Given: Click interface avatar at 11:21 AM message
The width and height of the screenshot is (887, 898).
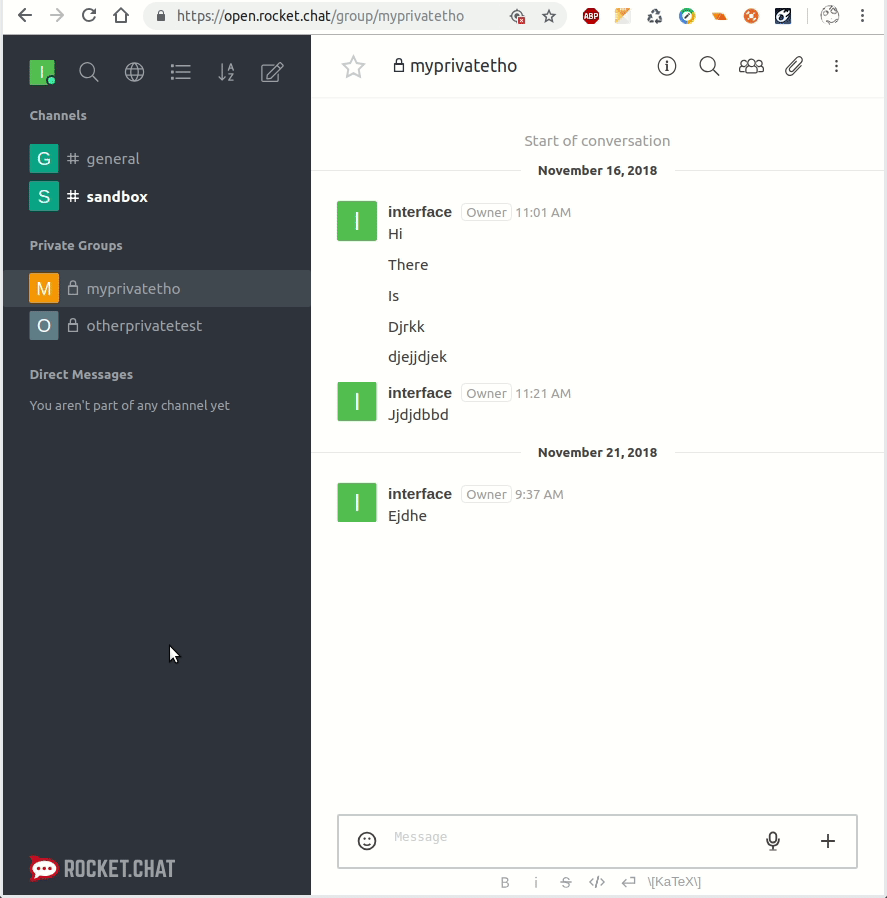Looking at the screenshot, I should tap(357, 401).
